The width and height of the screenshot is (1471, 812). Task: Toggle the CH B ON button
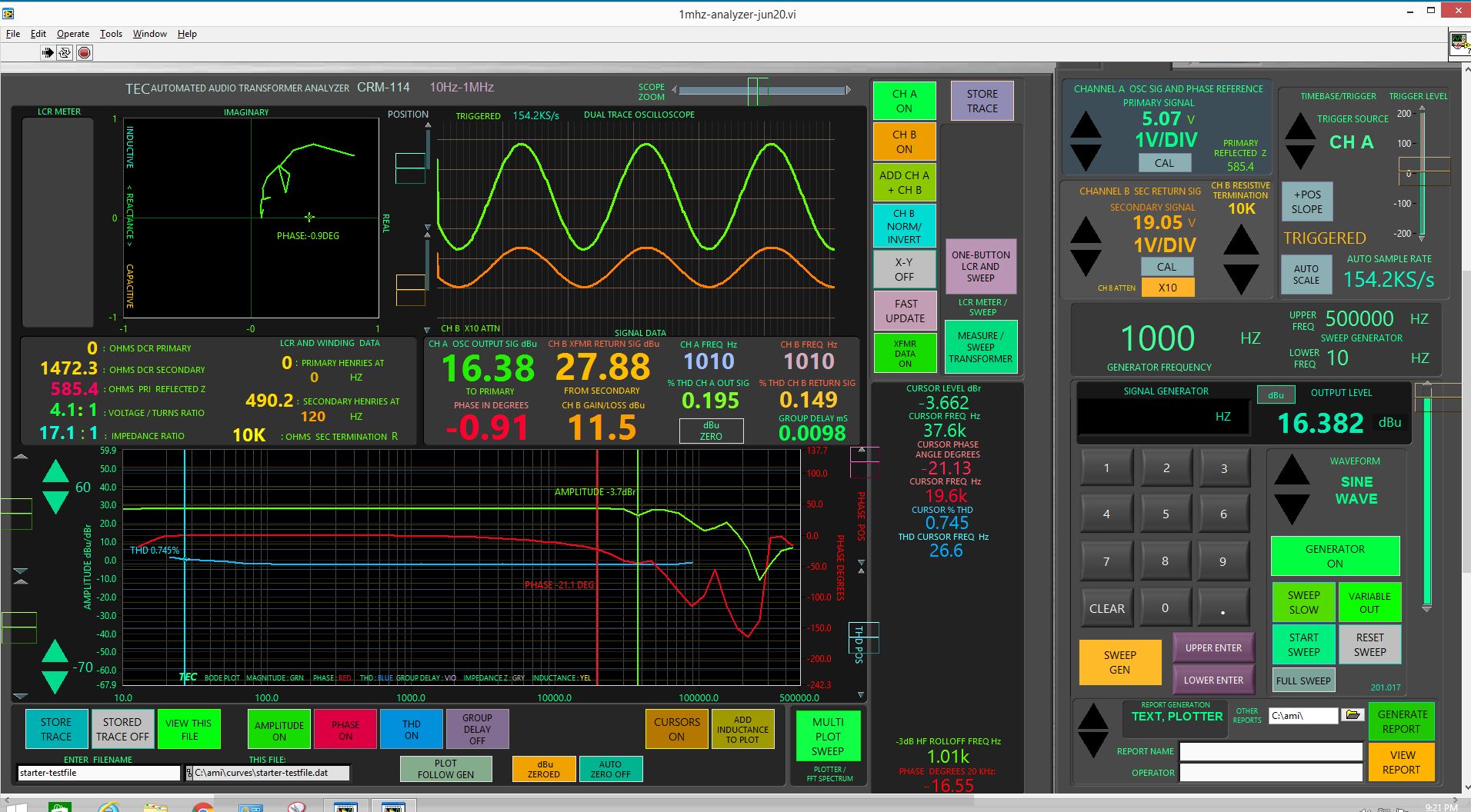905,141
